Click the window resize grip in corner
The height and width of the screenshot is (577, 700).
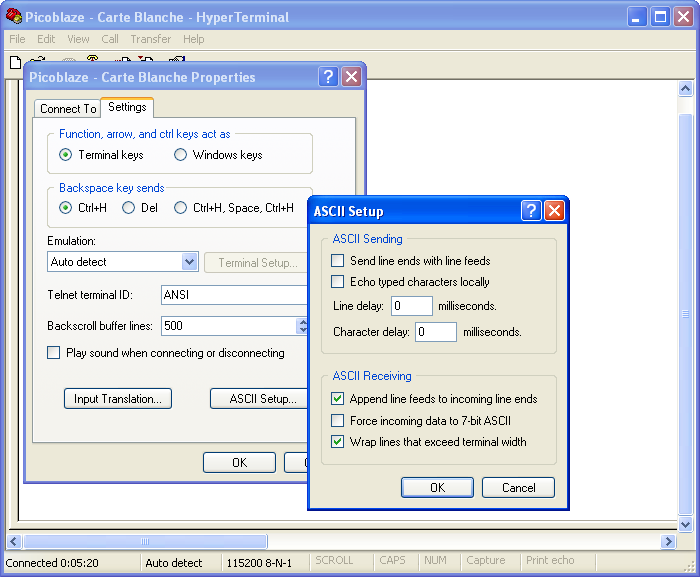689,566
